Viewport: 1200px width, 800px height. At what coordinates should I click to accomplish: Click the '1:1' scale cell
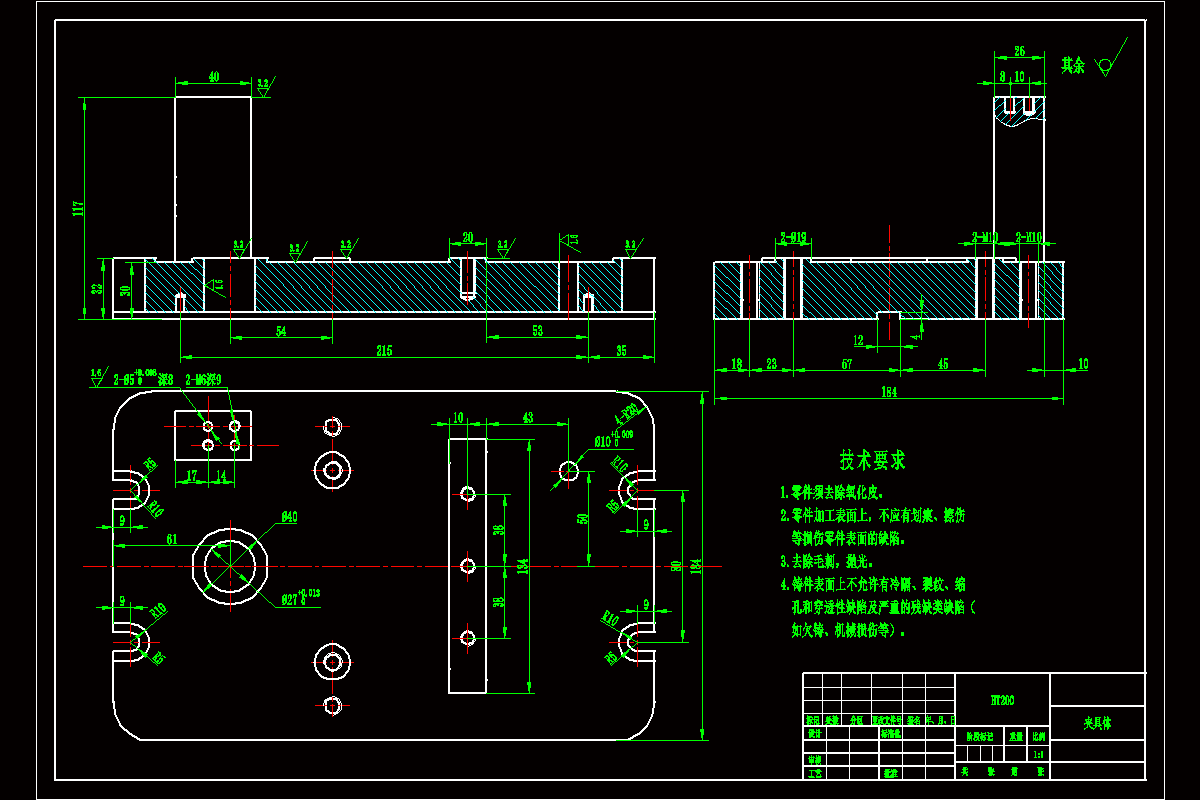[1037, 755]
